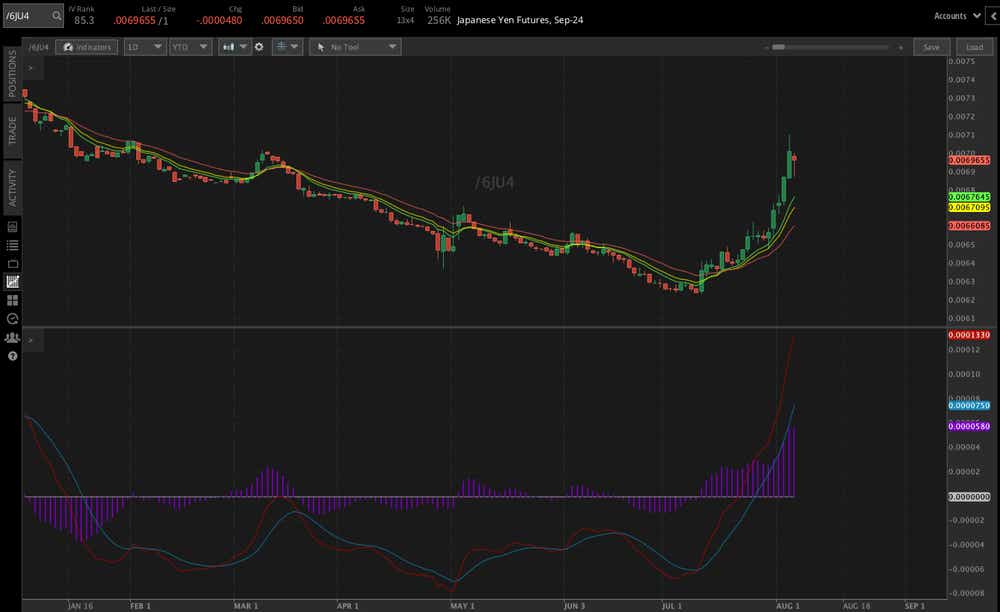The width and height of the screenshot is (1000, 612).
Task: Open chart settings gear icon
Action: pyautogui.click(x=259, y=47)
